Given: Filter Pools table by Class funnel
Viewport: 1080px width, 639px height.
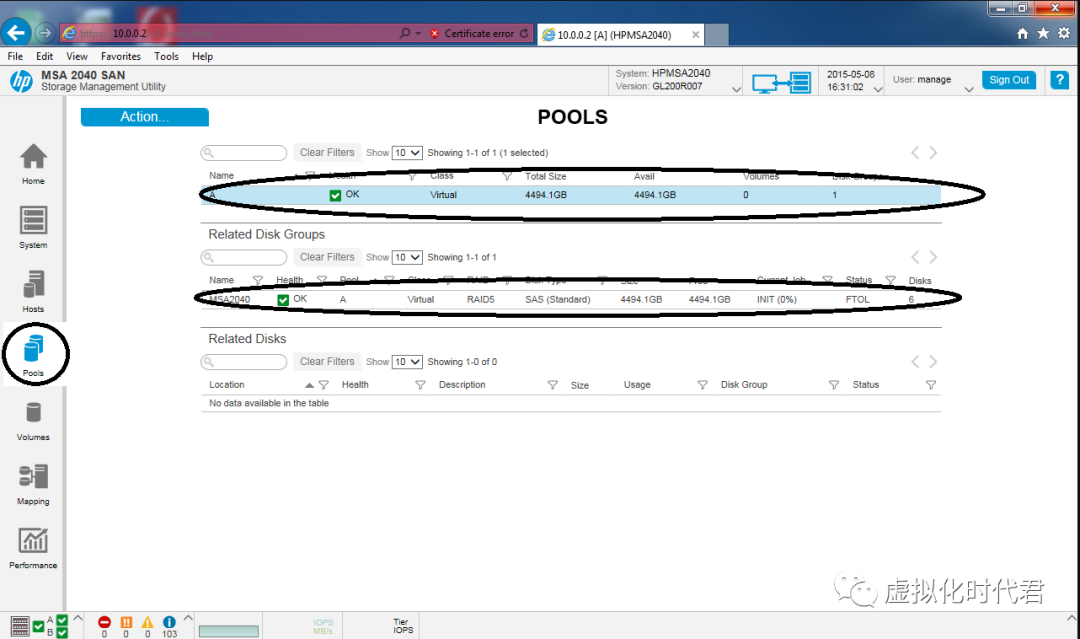Looking at the screenshot, I should click(507, 176).
